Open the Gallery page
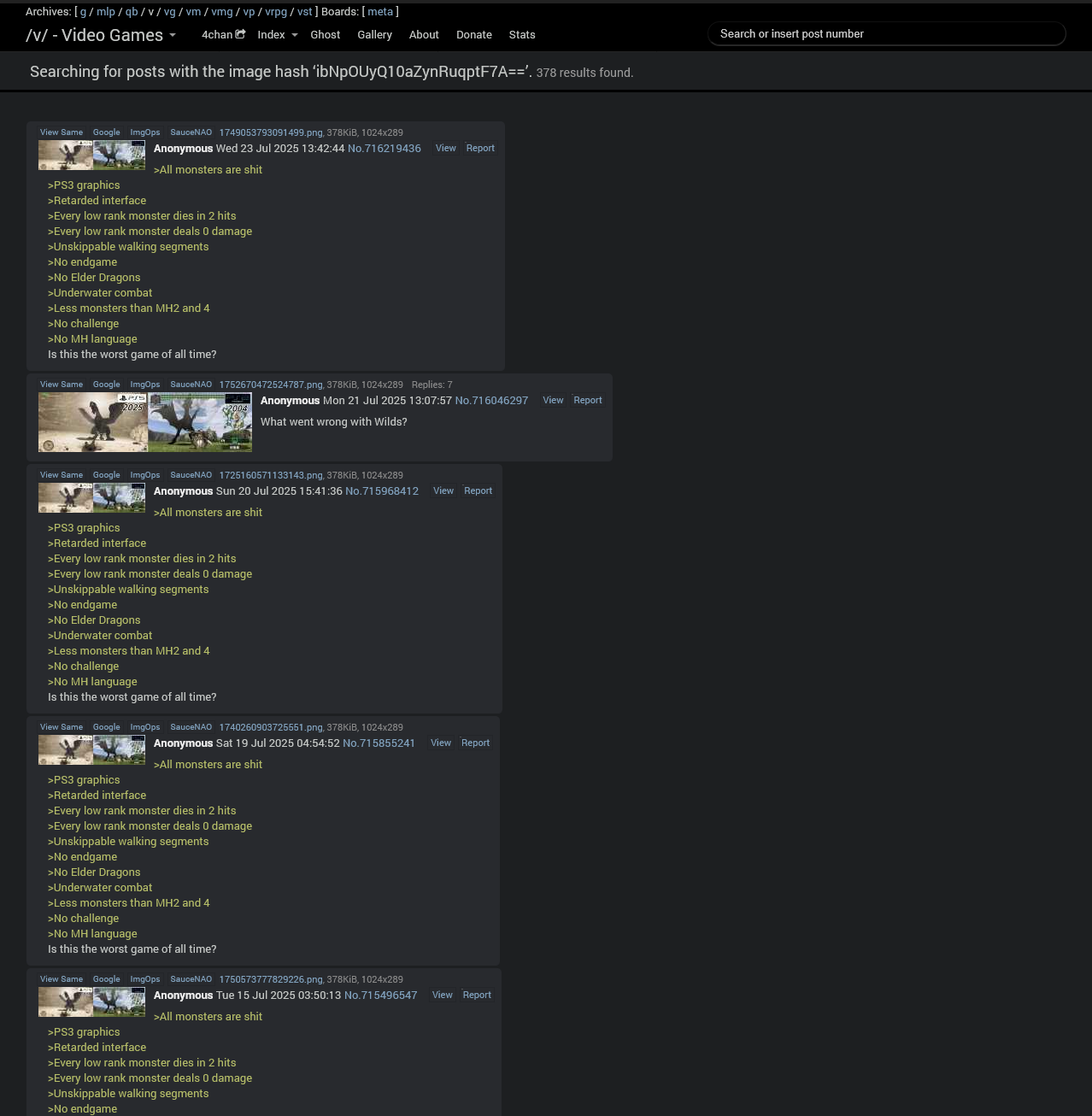1092x1116 pixels. click(374, 35)
